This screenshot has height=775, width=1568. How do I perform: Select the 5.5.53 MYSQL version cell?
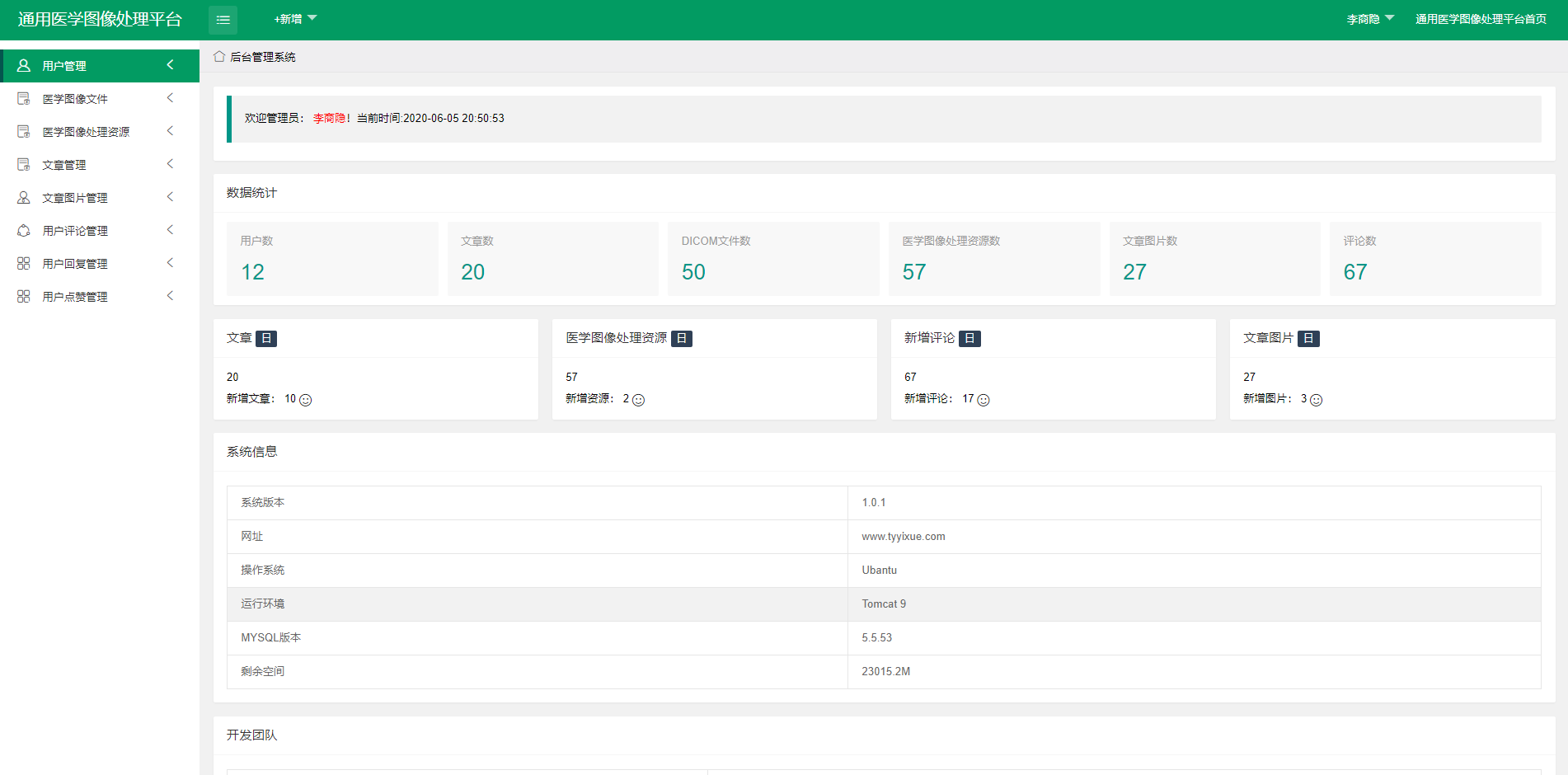click(1194, 638)
